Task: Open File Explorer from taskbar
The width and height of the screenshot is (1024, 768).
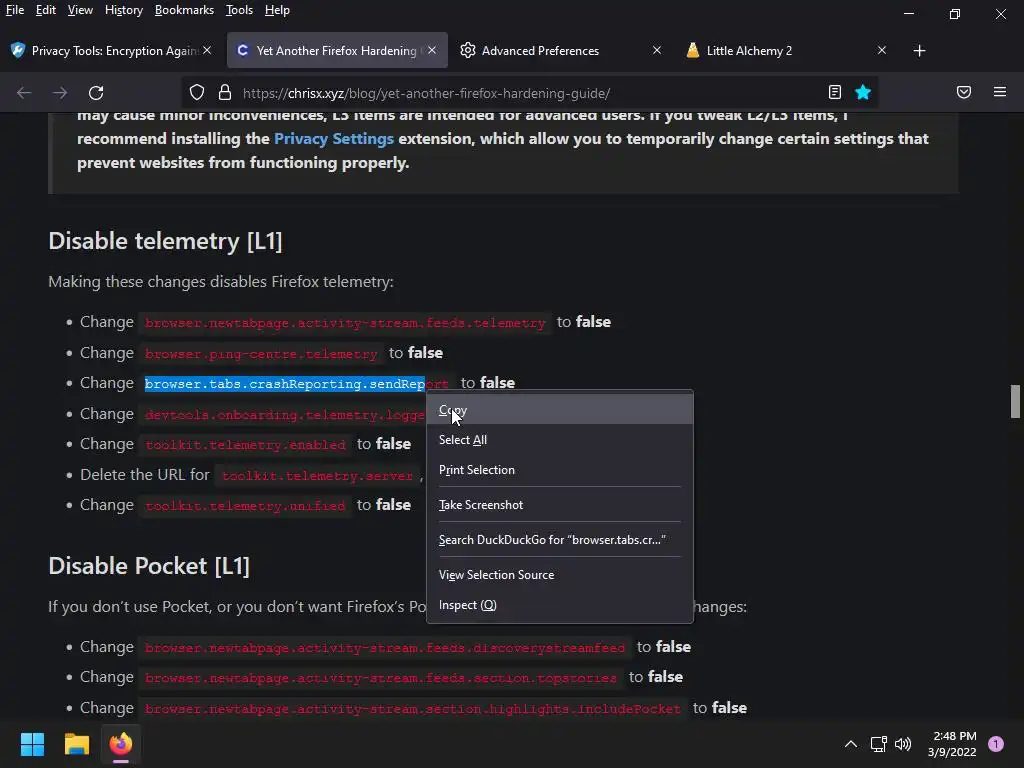Action: pyautogui.click(x=76, y=744)
